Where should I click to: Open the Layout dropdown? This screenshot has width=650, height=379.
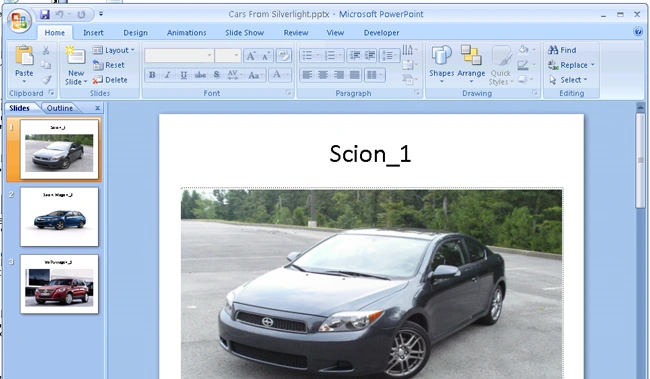(x=113, y=50)
